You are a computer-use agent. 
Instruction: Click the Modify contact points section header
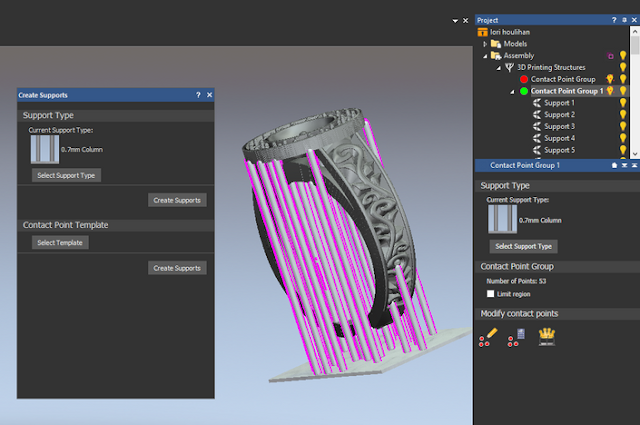[557, 314]
